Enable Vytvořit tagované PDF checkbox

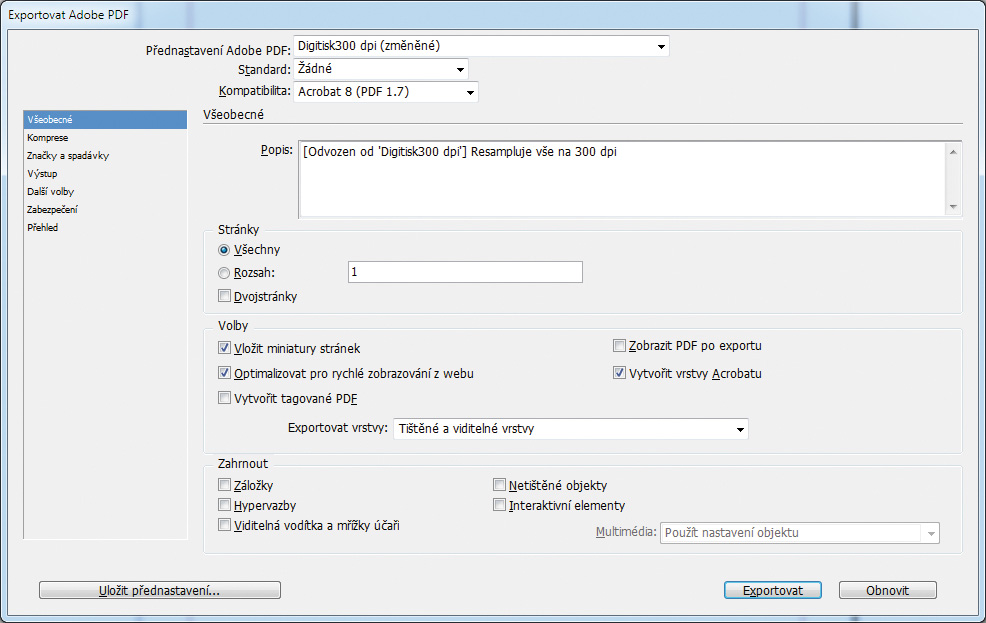point(224,398)
